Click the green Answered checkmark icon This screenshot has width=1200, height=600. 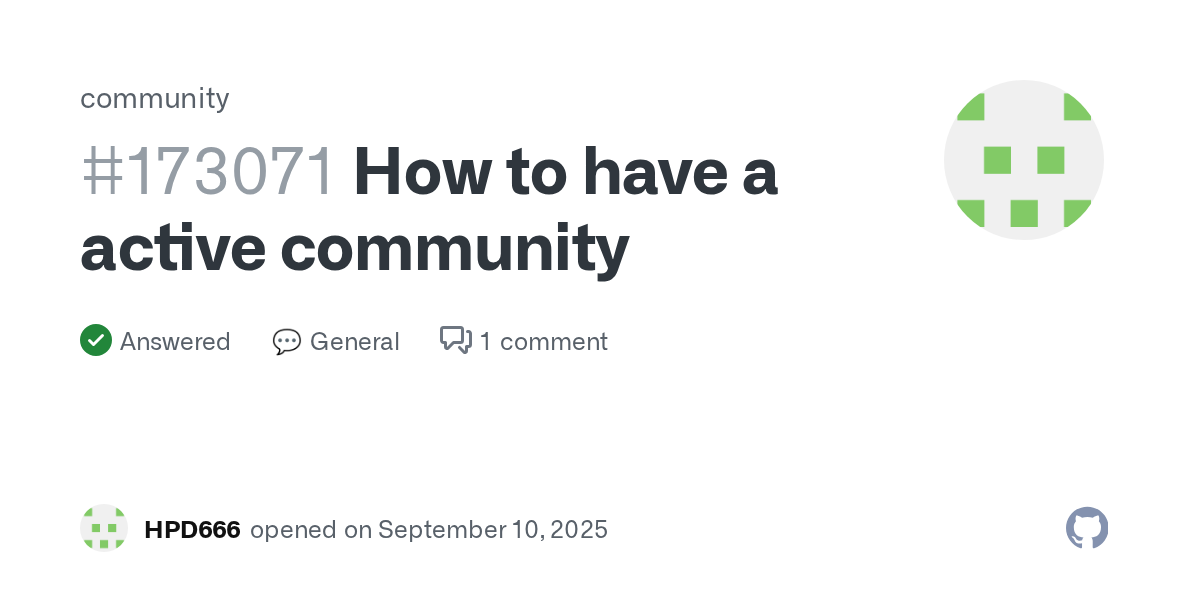coord(96,341)
